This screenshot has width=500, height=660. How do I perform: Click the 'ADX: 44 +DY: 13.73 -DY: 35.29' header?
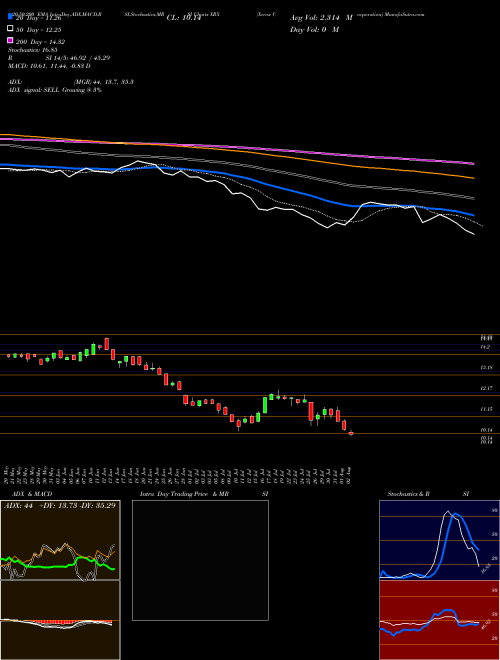60,505
